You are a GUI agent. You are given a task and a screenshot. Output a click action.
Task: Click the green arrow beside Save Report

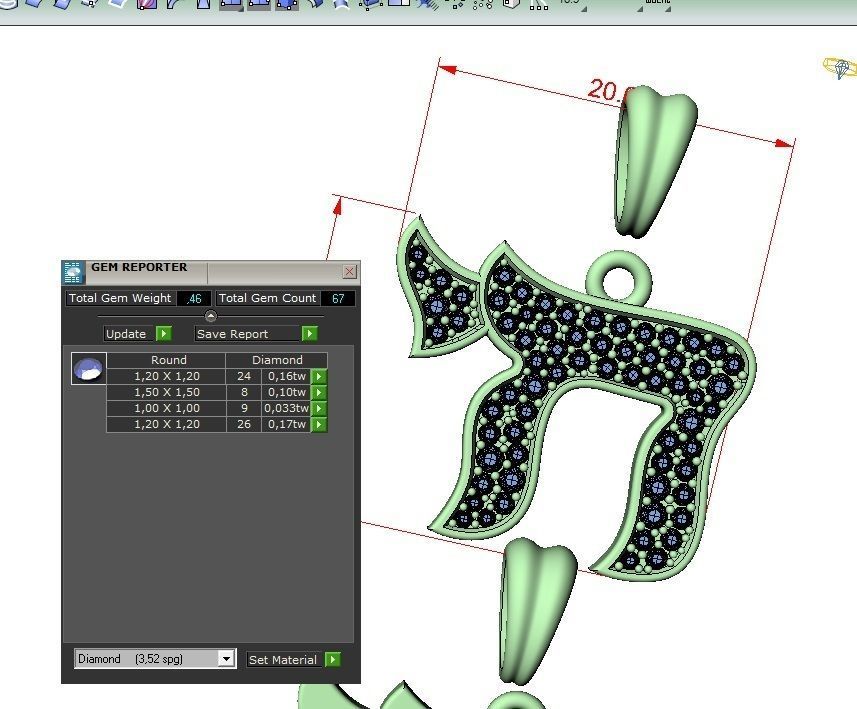coord(309,333)
